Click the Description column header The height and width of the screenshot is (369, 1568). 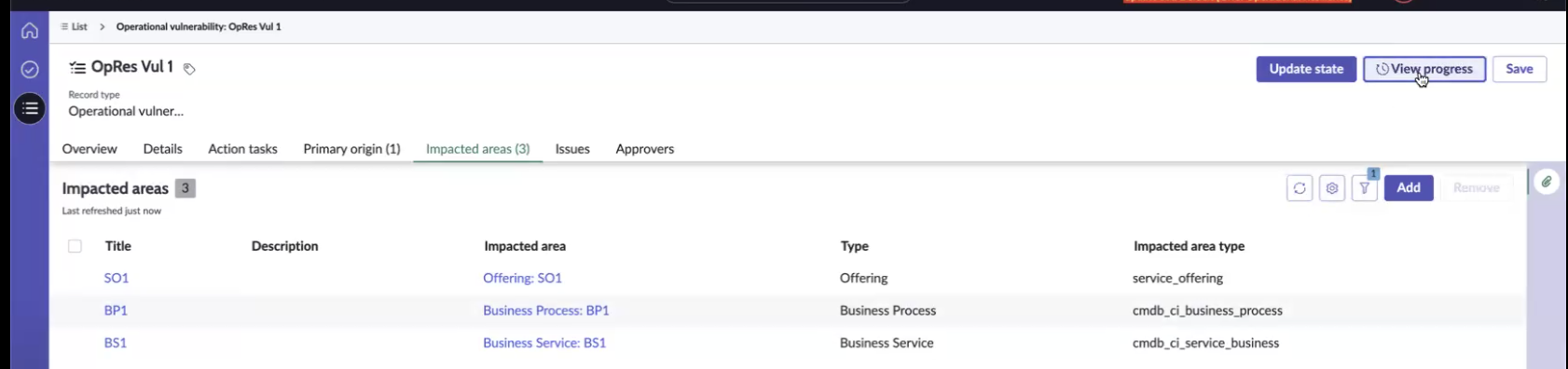[x=285, y=246]
